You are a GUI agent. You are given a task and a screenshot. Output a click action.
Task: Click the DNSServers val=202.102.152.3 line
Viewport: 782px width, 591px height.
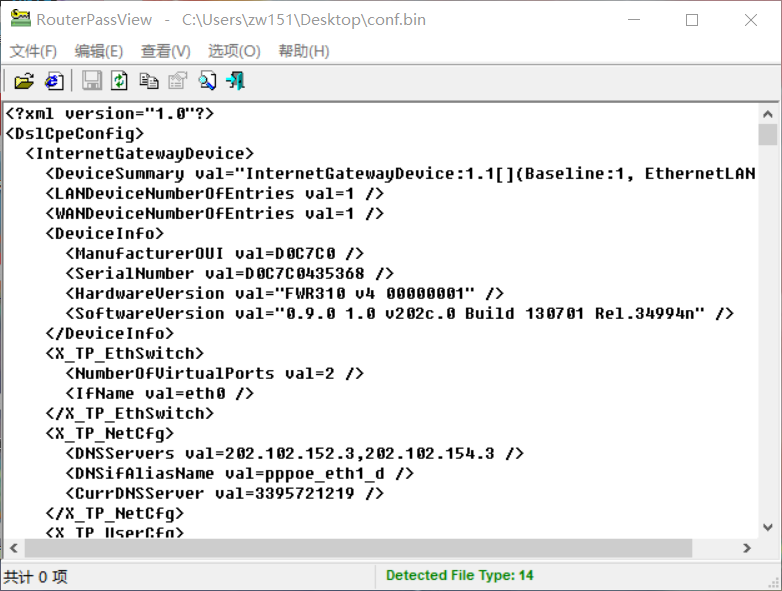(294, 453)
